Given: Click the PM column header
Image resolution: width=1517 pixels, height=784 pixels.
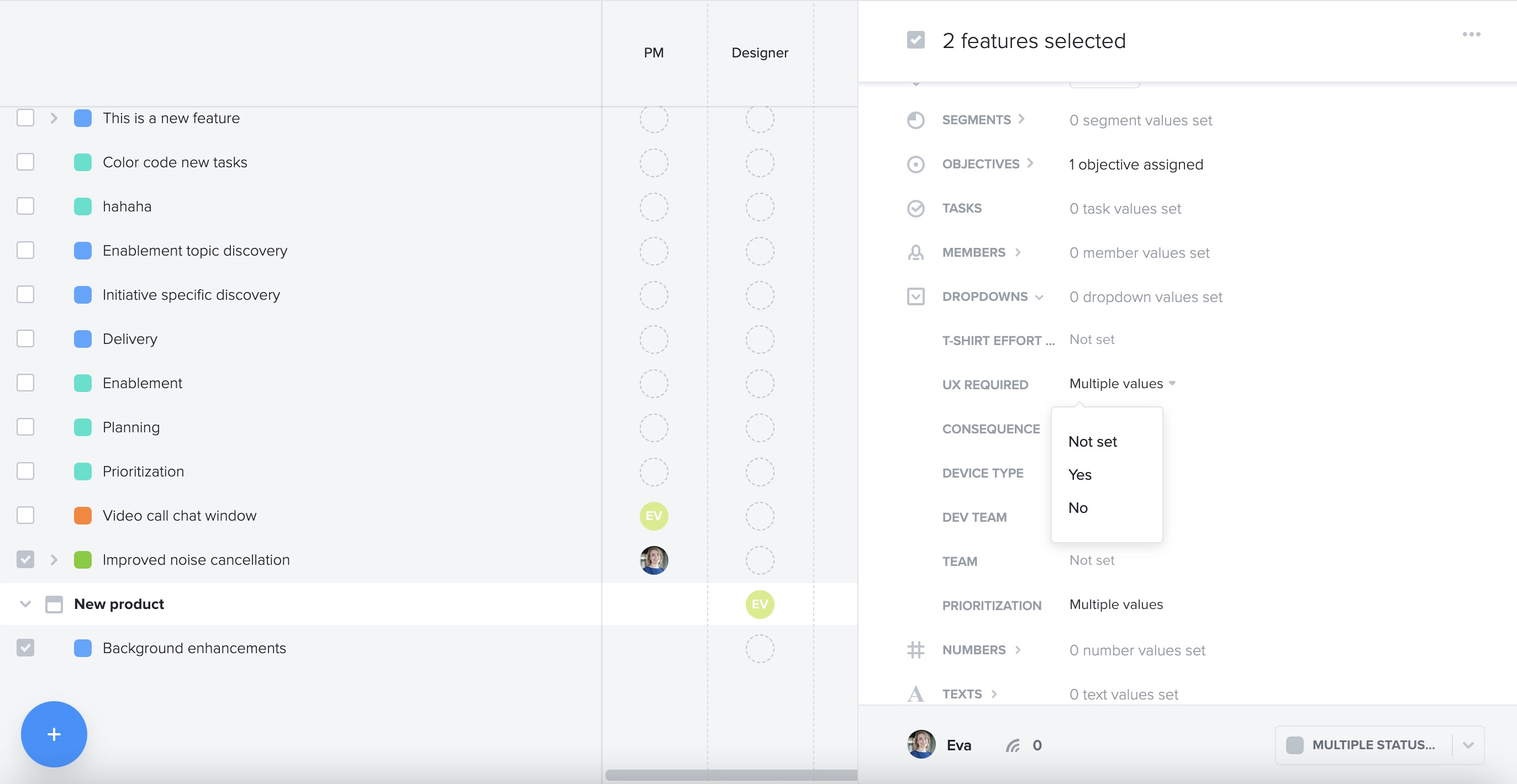Looking at the screenshot, I should click(x=654, y=52).
